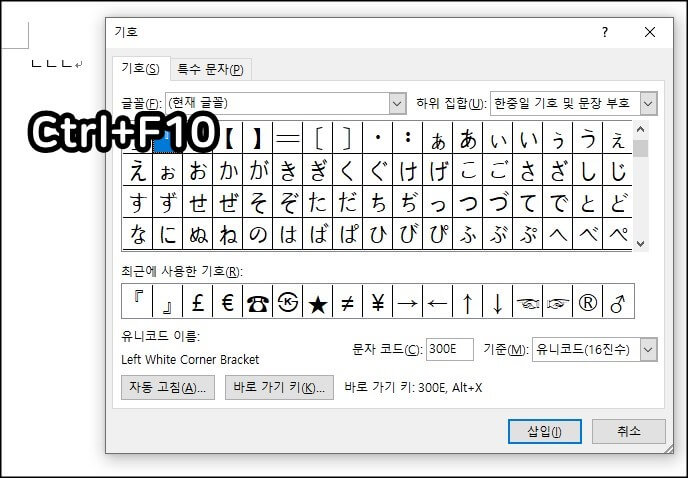The width and height of the screenshot is (688, 478).
Task: Select the hiragana か in symbol grid
Action: click(227, 169)
